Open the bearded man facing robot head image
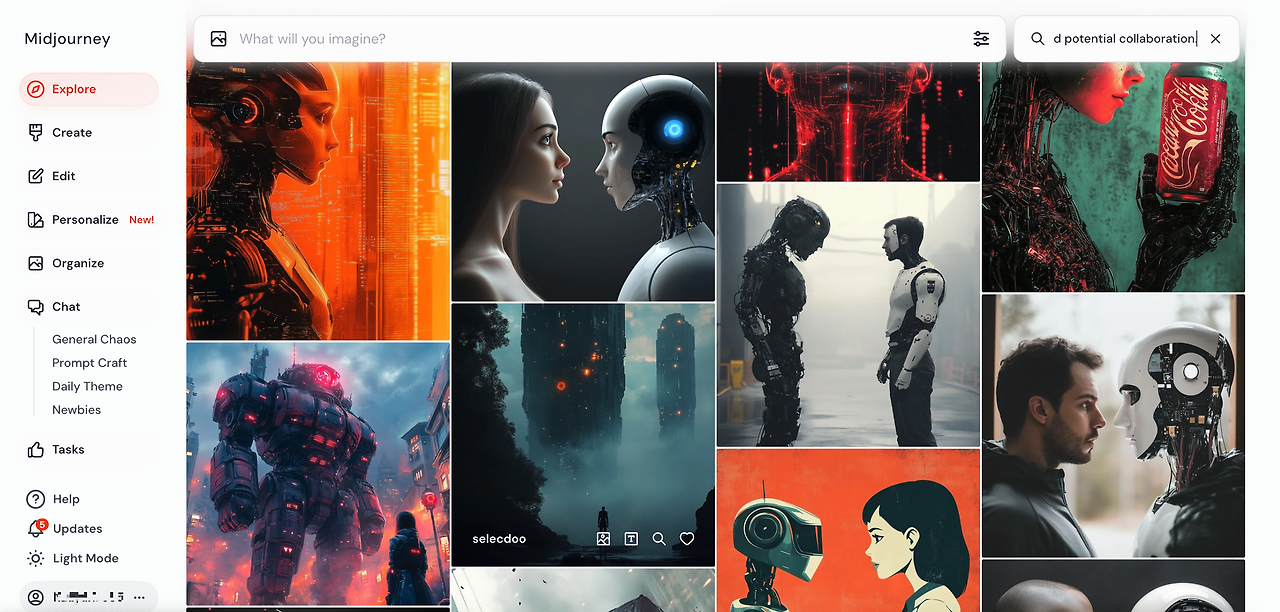The height and width of the screenshot is (612, 1280). [1113, 426]
